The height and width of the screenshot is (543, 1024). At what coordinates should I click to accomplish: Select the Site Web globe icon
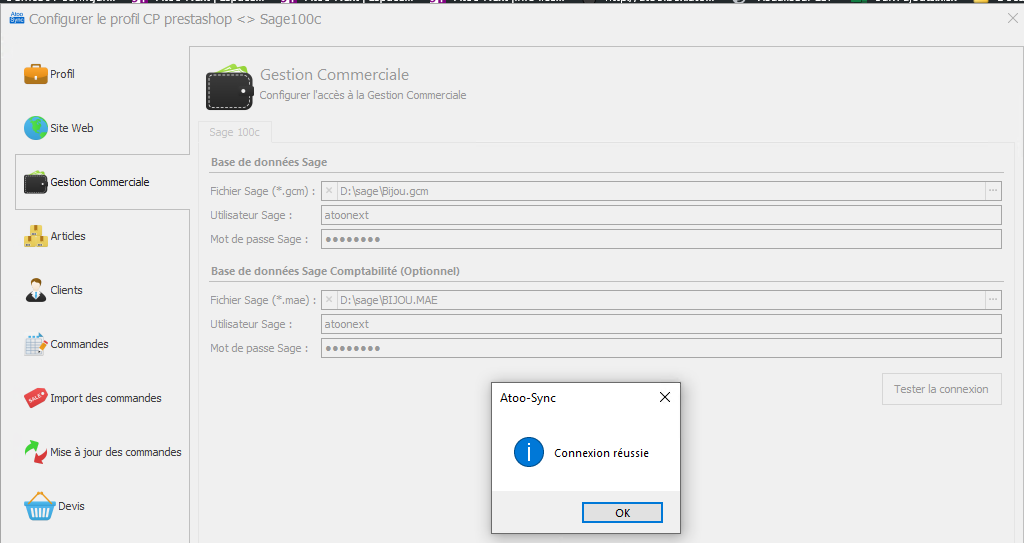35,128
